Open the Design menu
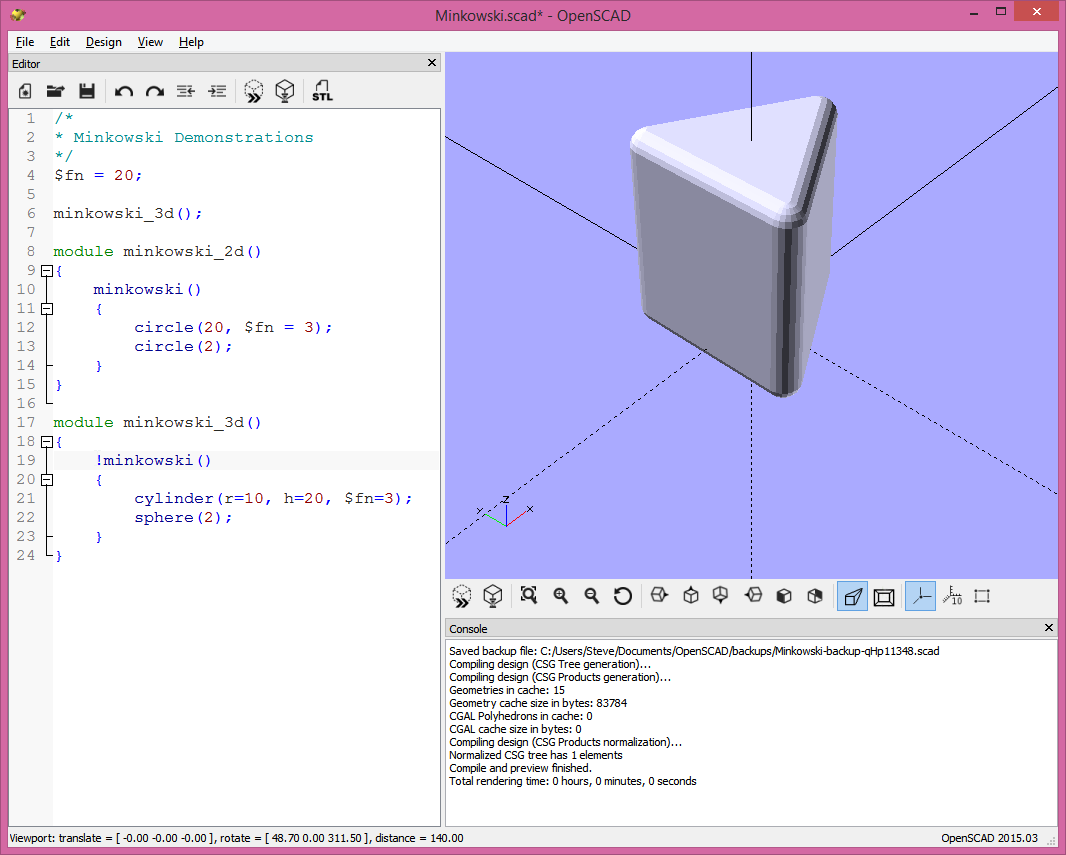 (103, 42)
